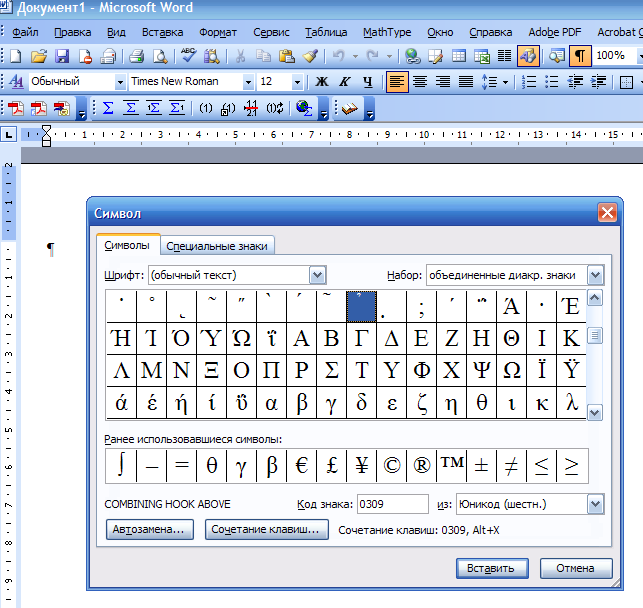
Task: Click the Отмена button
Action: [x=576, y=568]
